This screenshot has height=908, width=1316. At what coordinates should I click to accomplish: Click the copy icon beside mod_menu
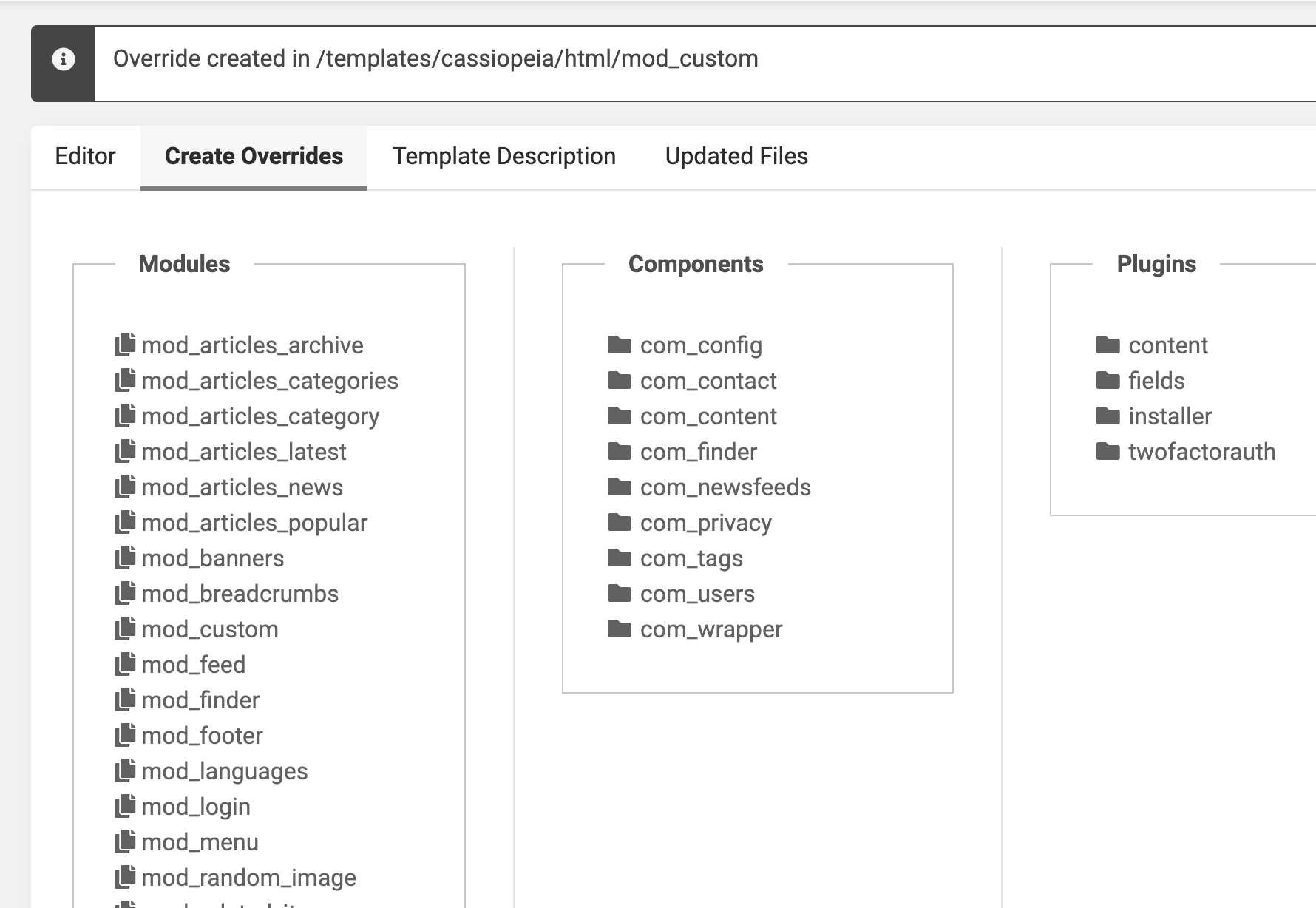(x=125, y=841)
